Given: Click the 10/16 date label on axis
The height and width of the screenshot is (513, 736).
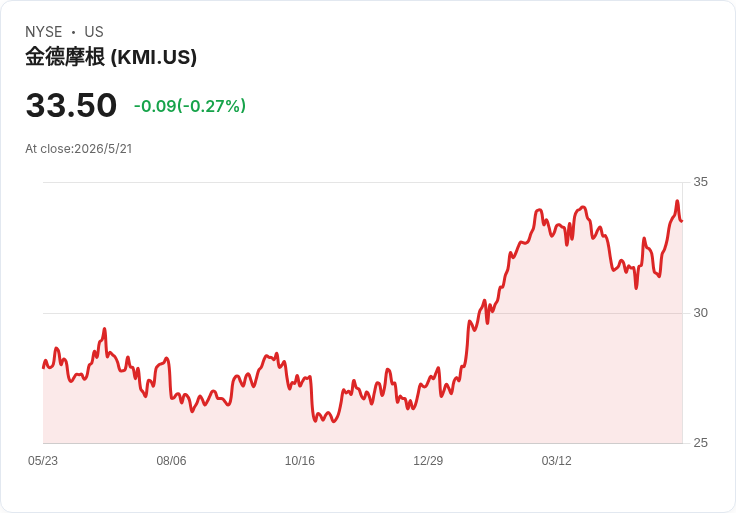Looking at the screenshot, I should 299,461.
